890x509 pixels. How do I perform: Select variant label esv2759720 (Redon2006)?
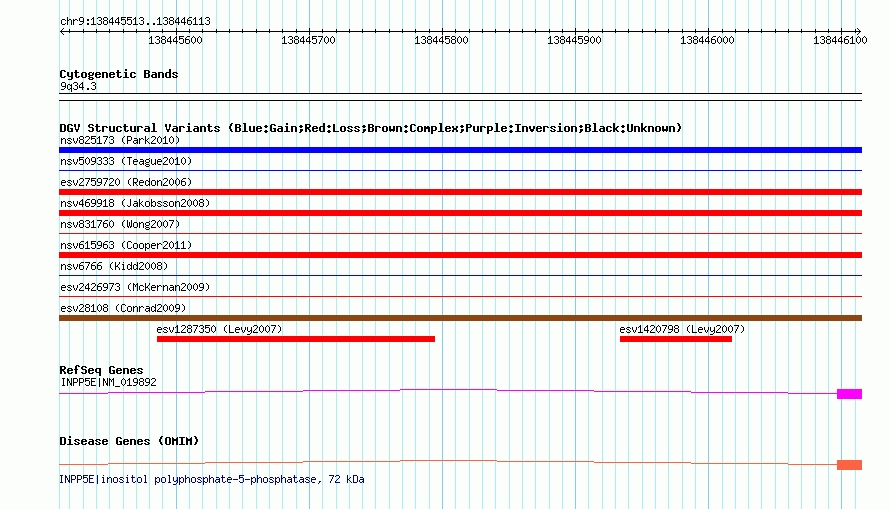126,182
